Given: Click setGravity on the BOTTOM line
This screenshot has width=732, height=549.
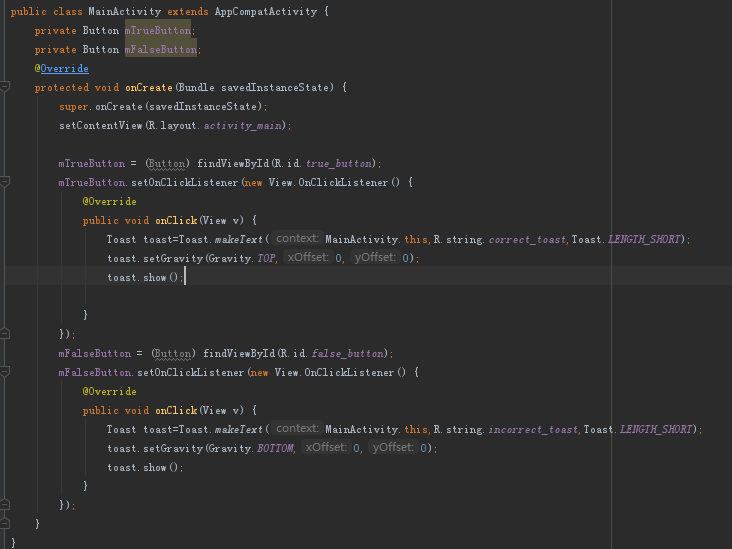Looking at the screenshot, I should pyautogui.click(x=173, y=449).
